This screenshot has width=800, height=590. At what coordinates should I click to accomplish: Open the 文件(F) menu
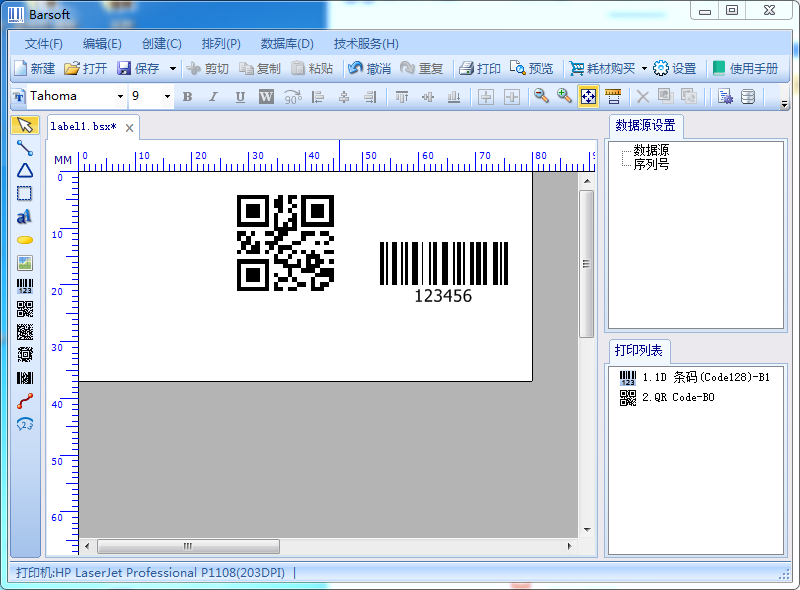[x=44, y=44]
